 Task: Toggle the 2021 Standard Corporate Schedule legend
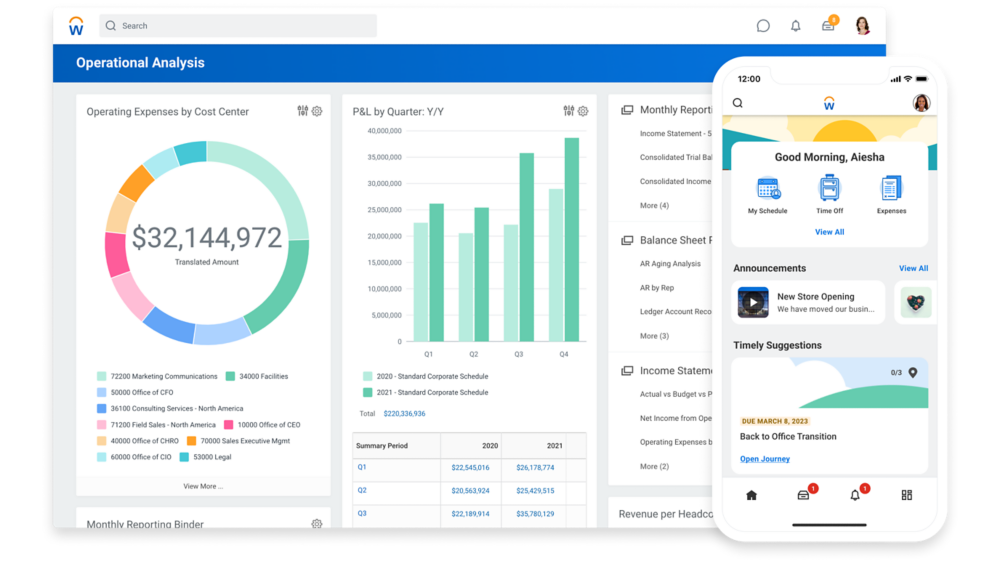coord(425,393)
